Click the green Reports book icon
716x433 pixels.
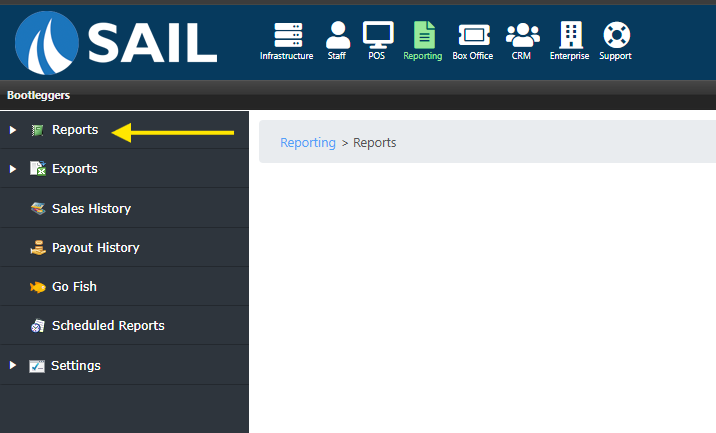point(37,130)
